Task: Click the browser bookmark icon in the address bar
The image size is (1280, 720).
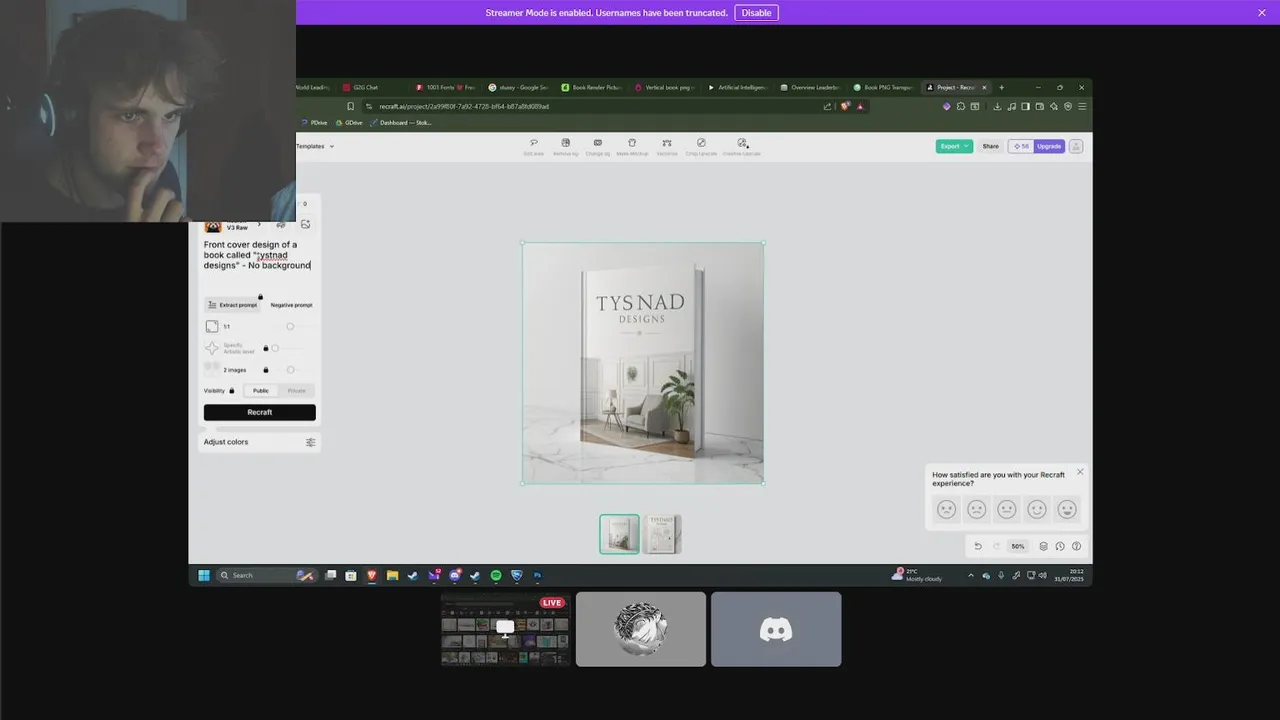Action: (x=350, y=106)
